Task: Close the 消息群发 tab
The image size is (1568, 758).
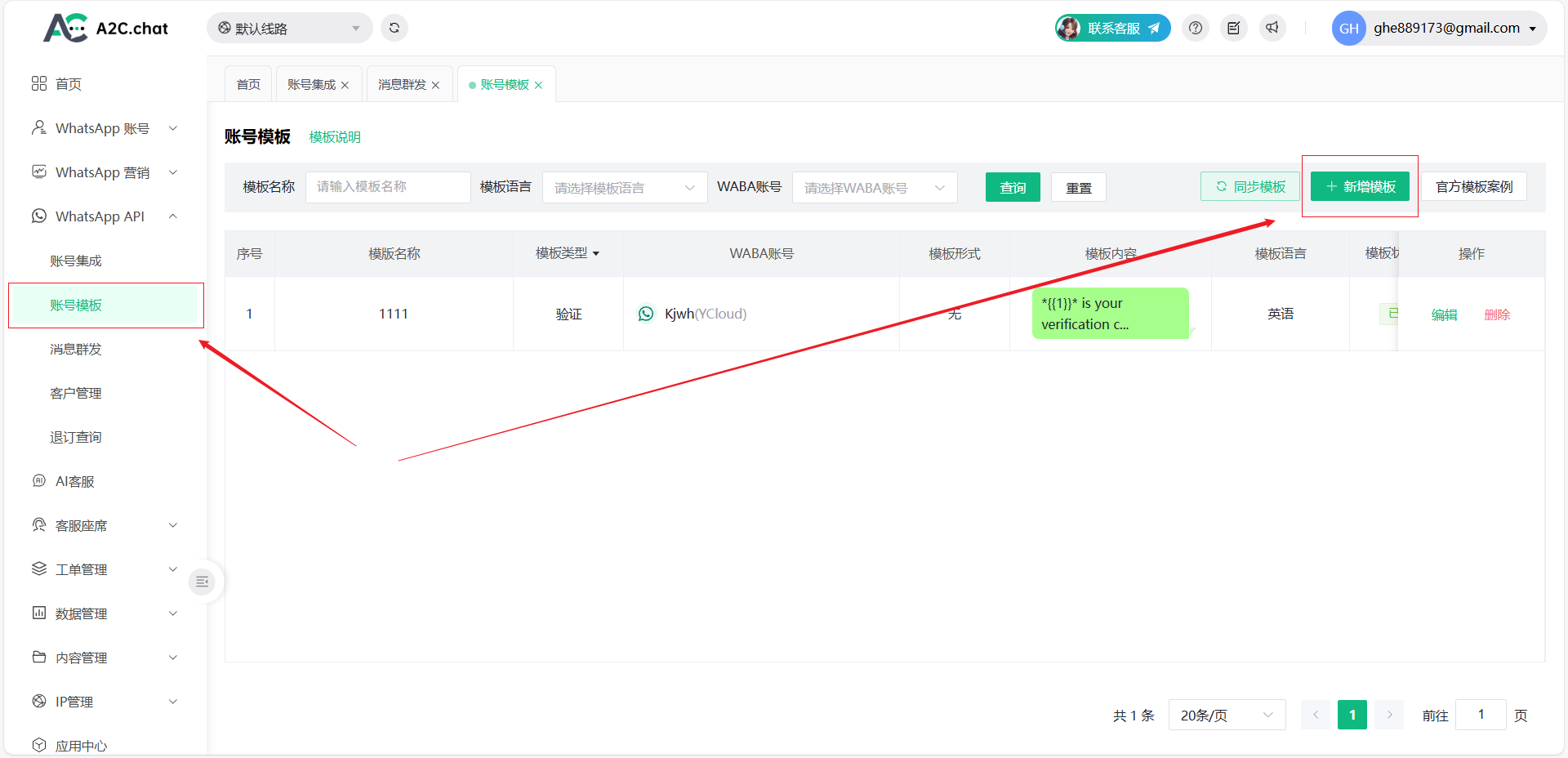Action: (x=436, y=85)
